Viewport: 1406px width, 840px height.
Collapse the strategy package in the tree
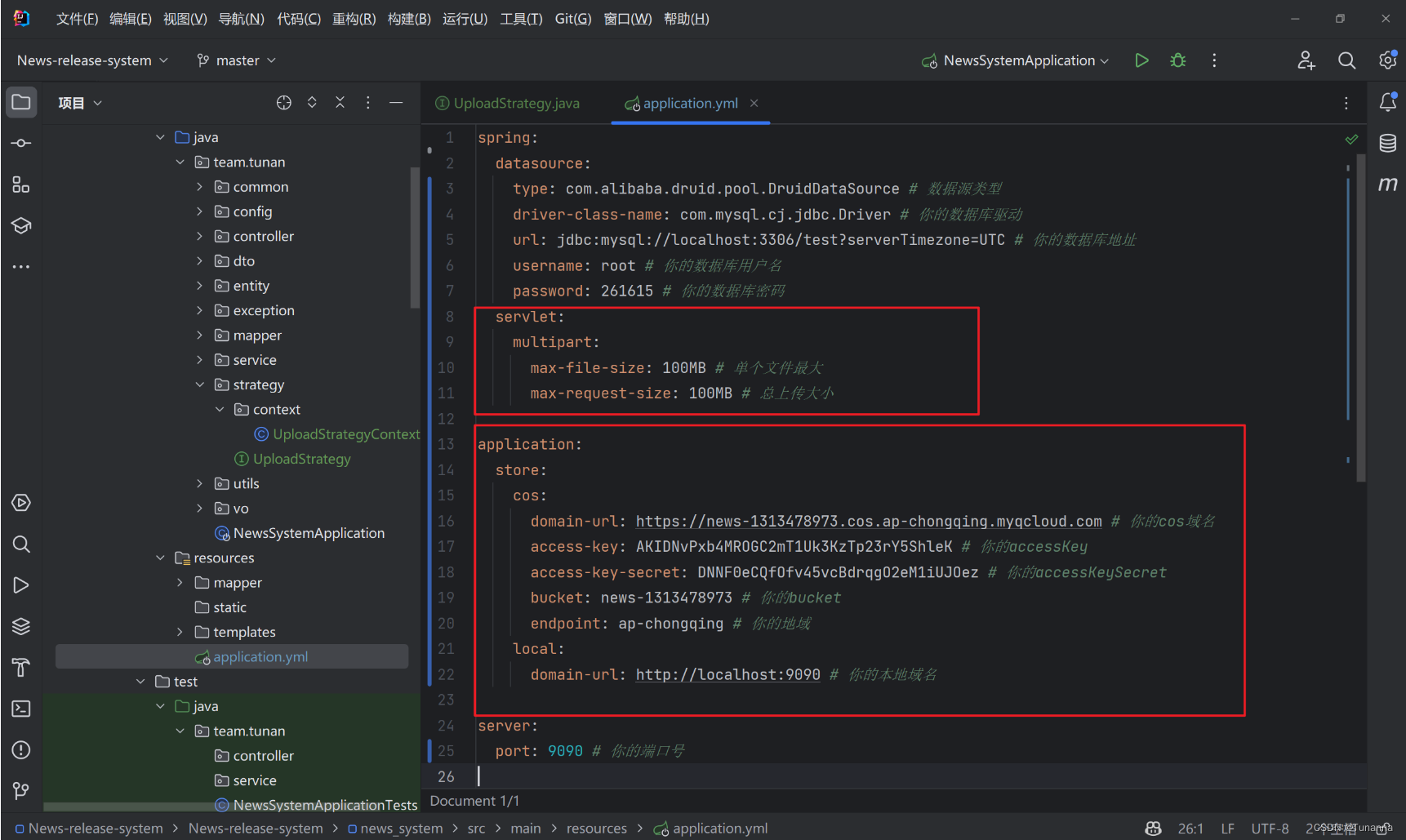tap(200, 384)
